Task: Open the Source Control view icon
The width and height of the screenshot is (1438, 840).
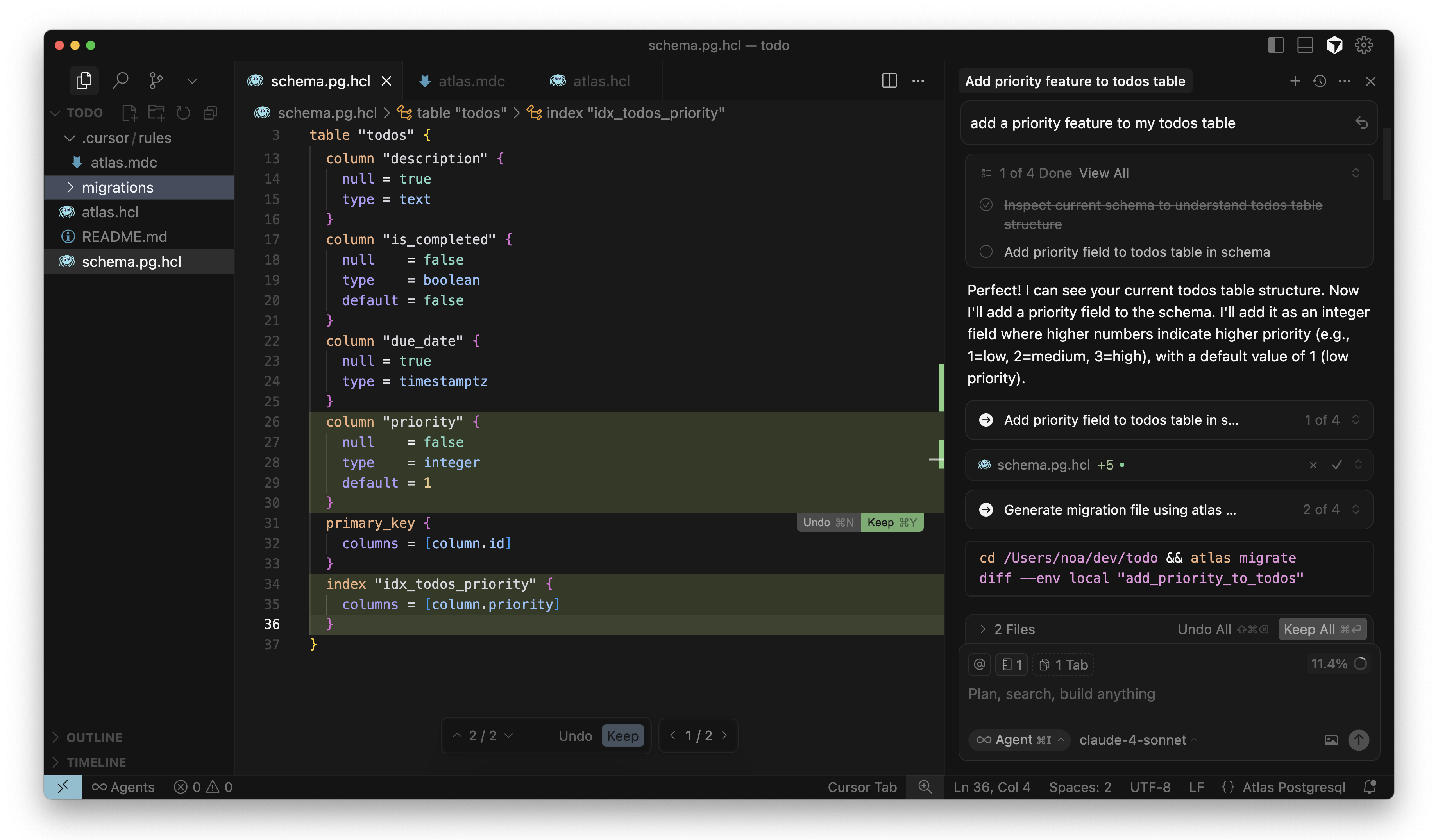Action: (x=156, y=80)
